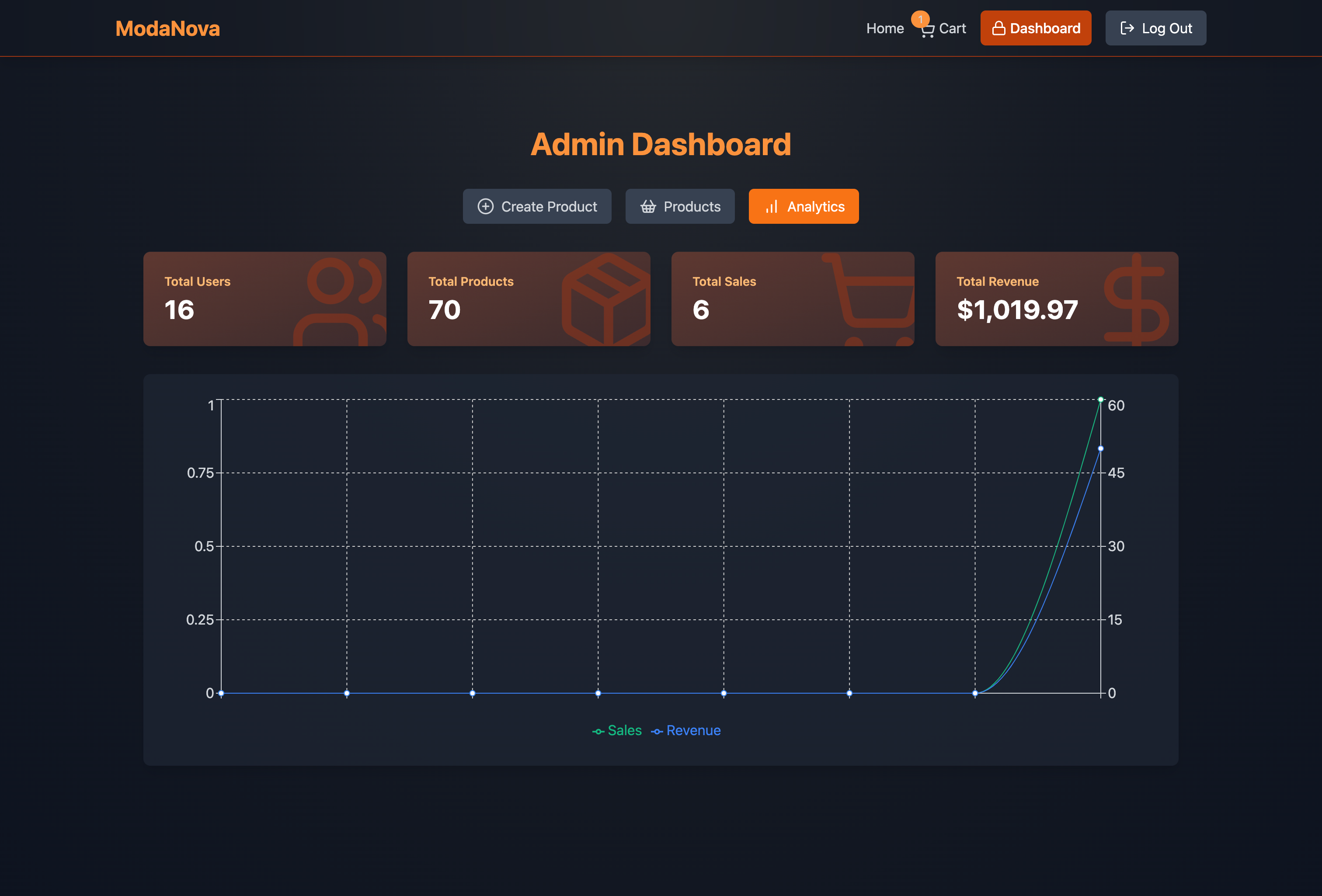Image resolution: width=1322 pixels, height=896 pixels.
Task: Click the ModaNova logo link
Action: [167, 28]
